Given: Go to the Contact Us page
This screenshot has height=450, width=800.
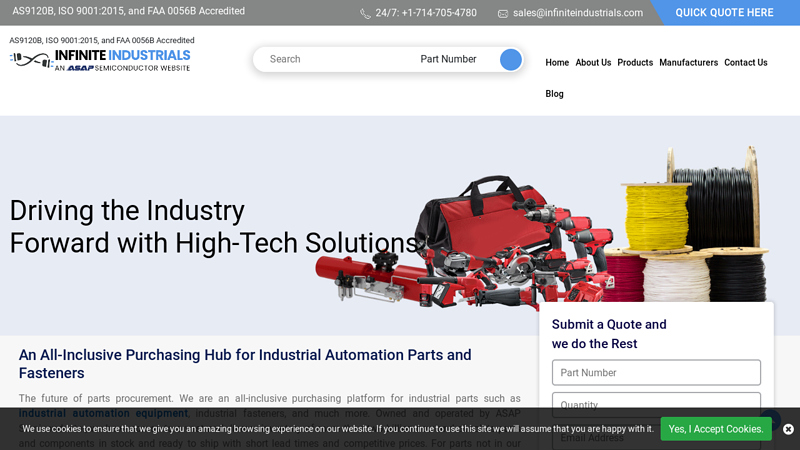Looking at the screenshot, I should (x=745, y=63).
